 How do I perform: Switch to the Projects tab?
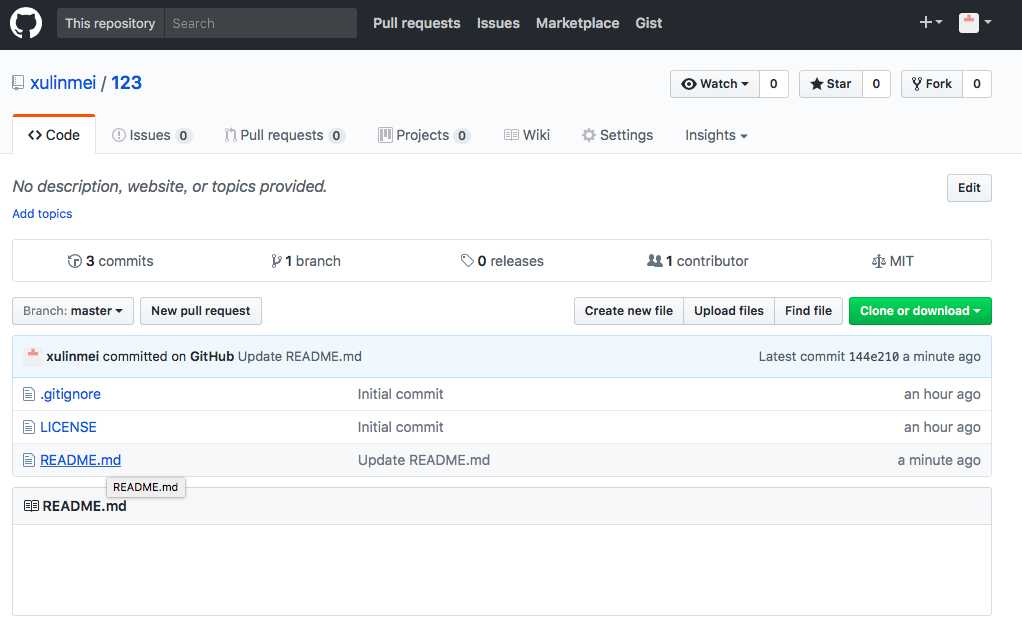(x=424, y=135)
